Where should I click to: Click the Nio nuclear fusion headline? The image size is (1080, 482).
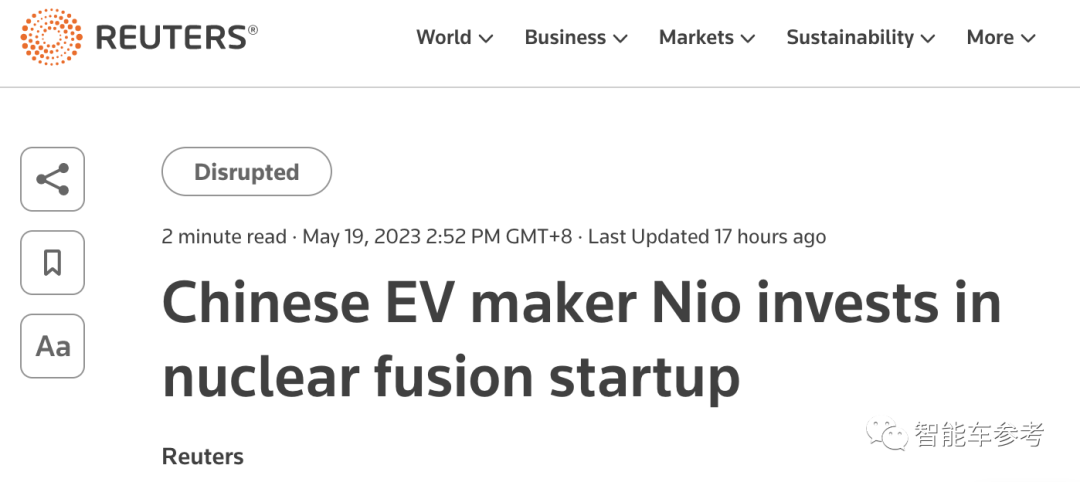tap(580, 340)
